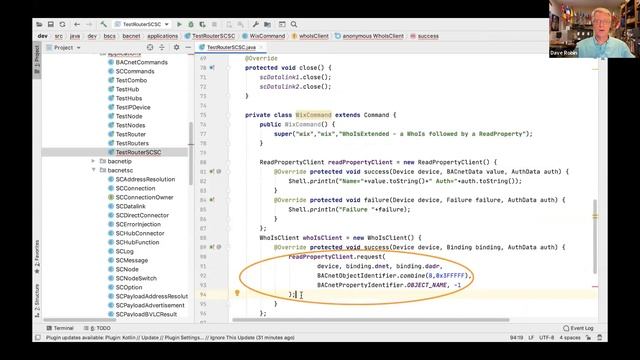Click the Save All disk icon
The width and height of the screenshot is (640, 360).
[x=51, y=24]
